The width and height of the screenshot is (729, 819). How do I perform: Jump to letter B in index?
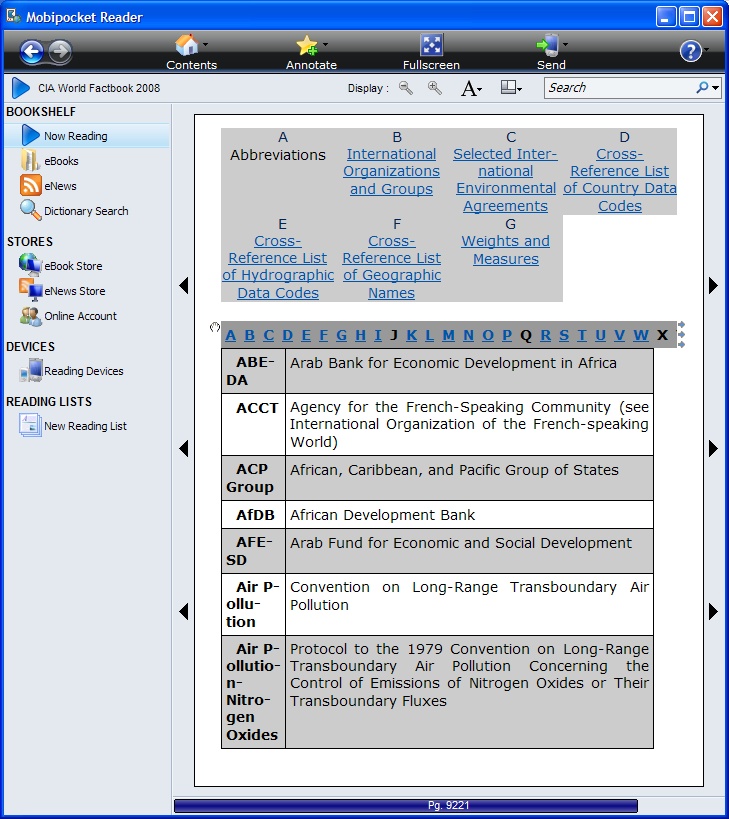point(250,335)
